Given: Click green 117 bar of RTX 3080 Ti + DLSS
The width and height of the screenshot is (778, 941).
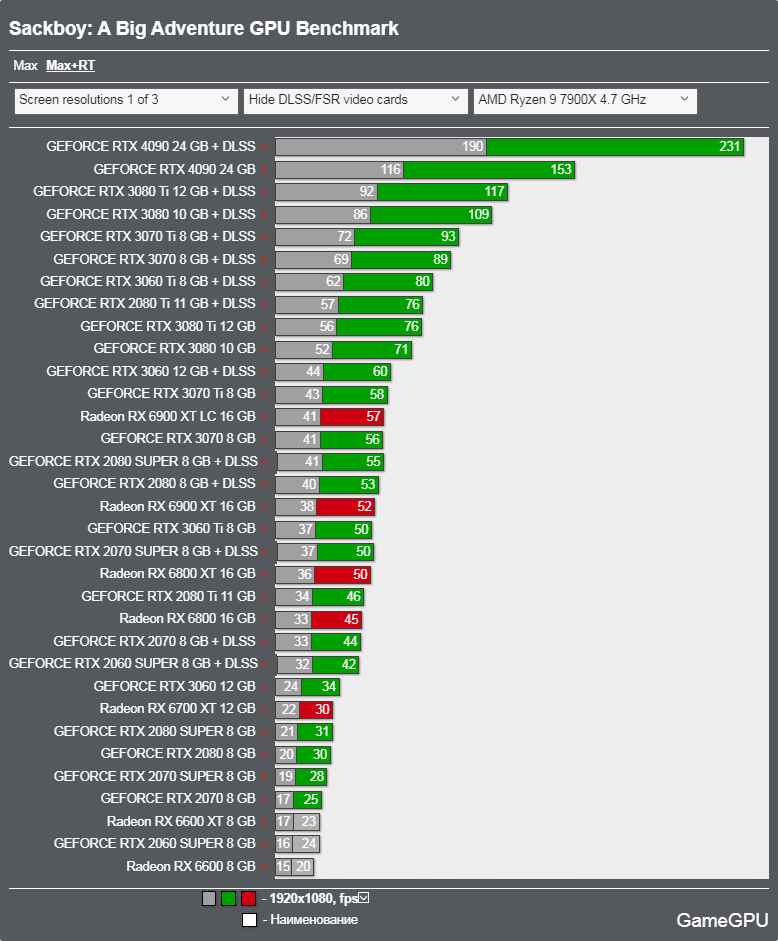Looking at the screenshot, I should [x=443, y=191].
